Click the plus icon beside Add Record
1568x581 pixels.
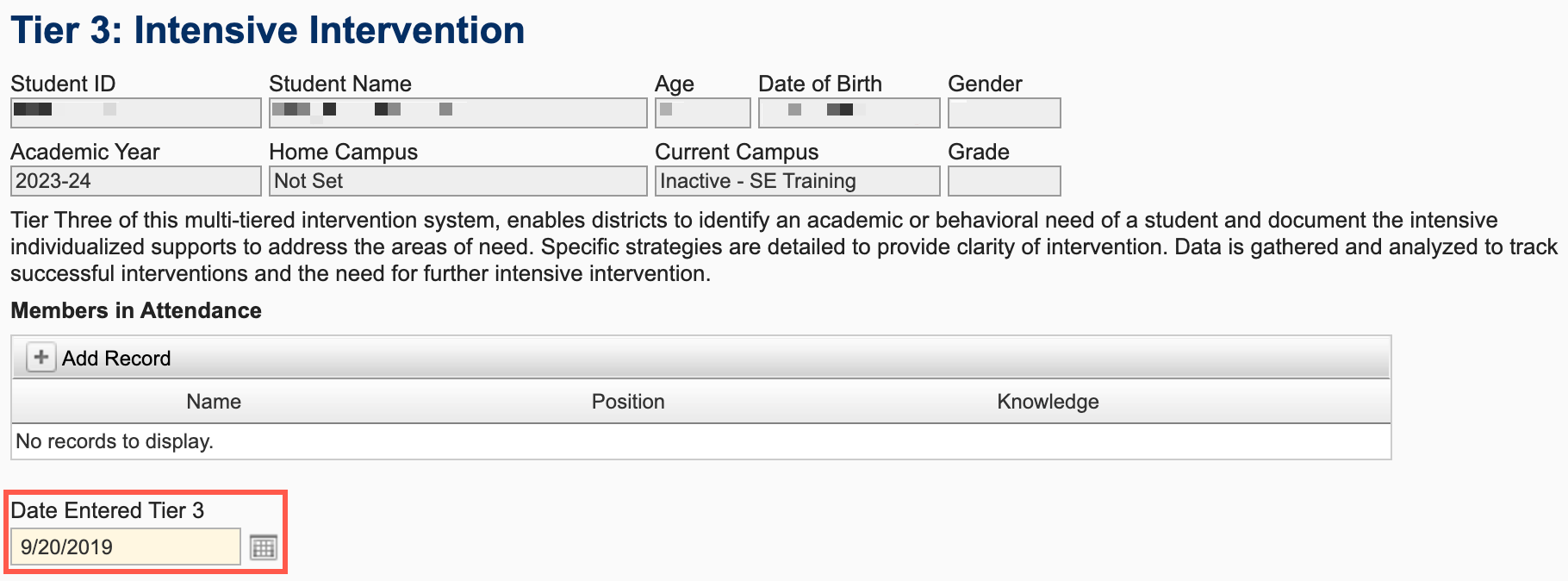(x=40, y=357)
